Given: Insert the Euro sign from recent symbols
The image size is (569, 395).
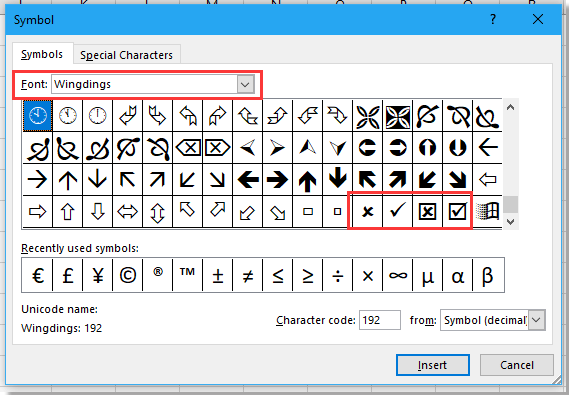Looking at the screenshot, I should 38,275.
